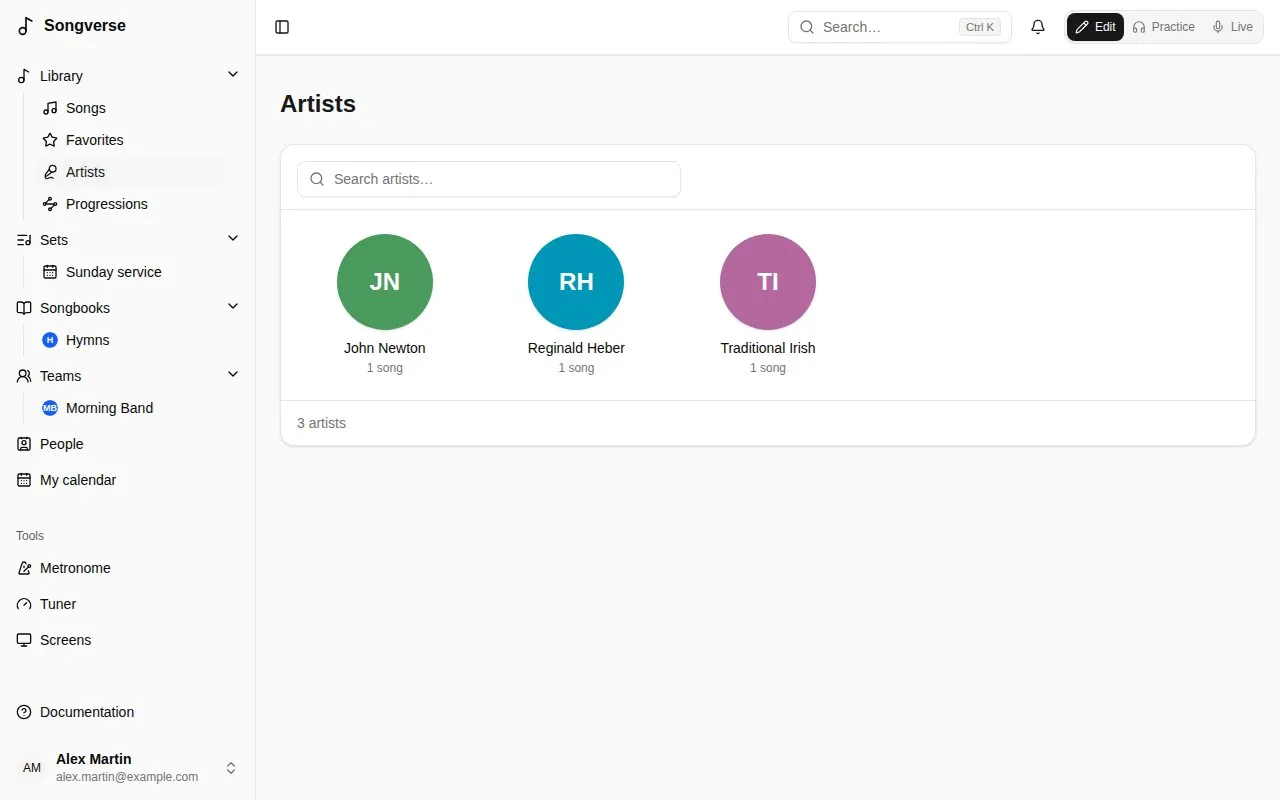Image resolution: width=1280 pixels, height=800 pixels.
Task: Click the global Search field
Action: (900, 27)
